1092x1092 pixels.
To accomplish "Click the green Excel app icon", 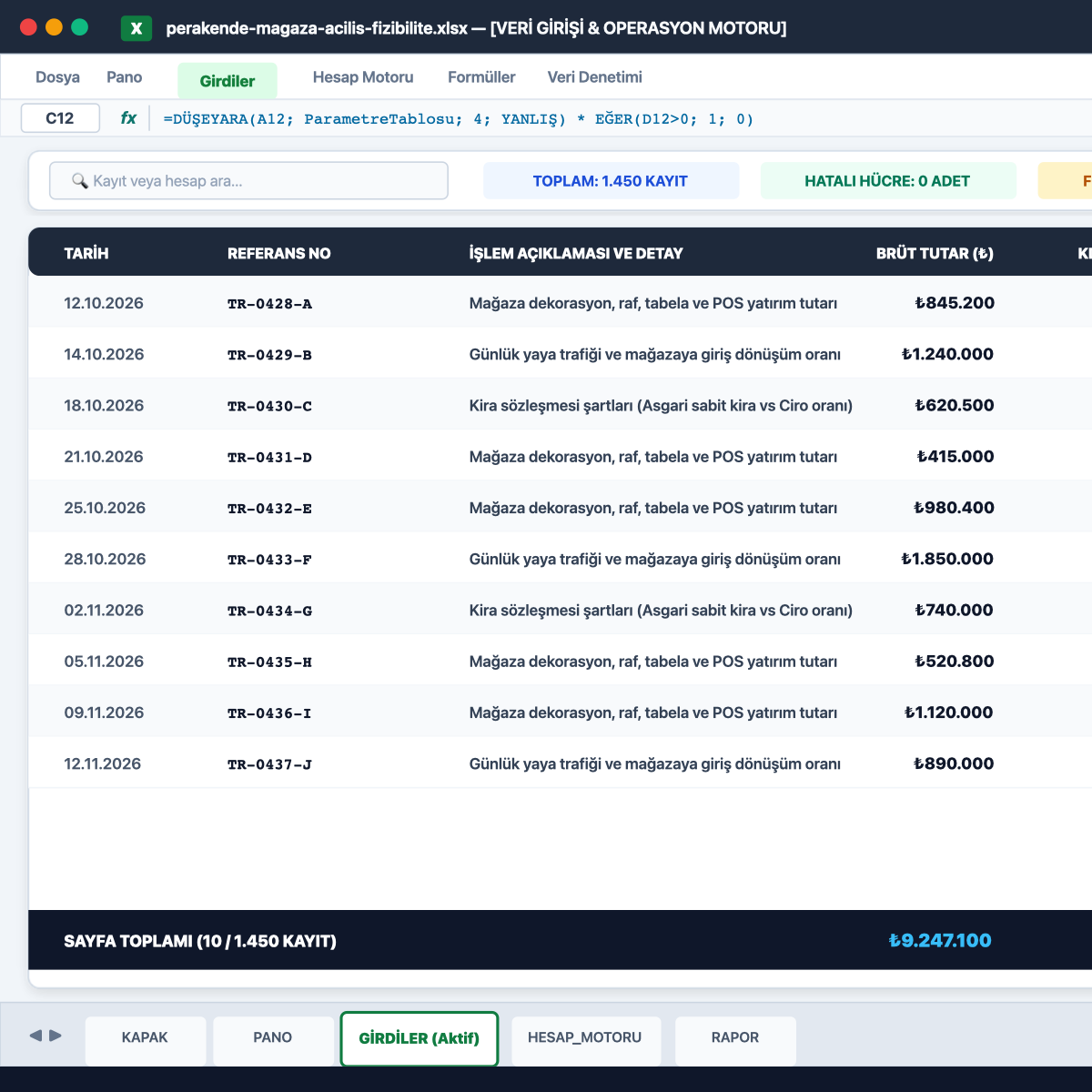I will coord(136,28).
